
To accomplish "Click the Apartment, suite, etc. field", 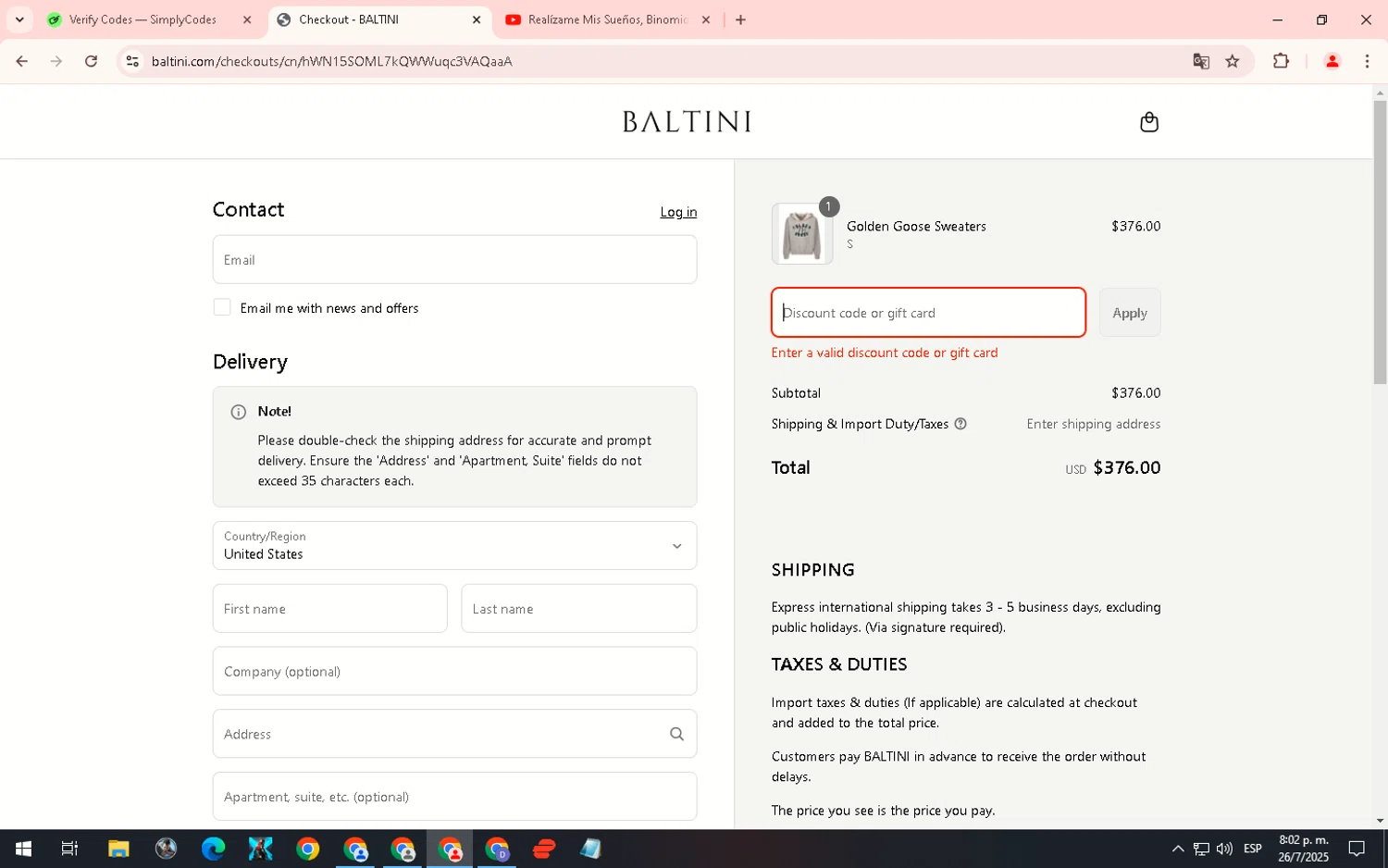I will pyautogui.click(x=454, y=797).
